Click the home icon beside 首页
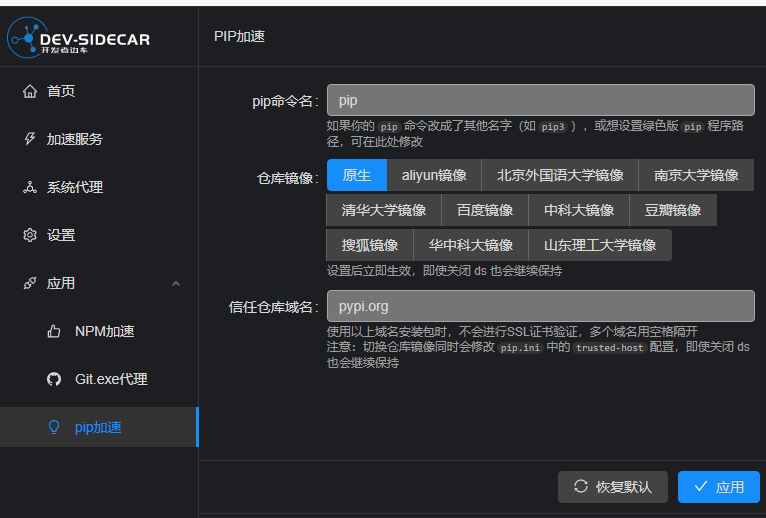The image size is (766, 518). point(29,91)
